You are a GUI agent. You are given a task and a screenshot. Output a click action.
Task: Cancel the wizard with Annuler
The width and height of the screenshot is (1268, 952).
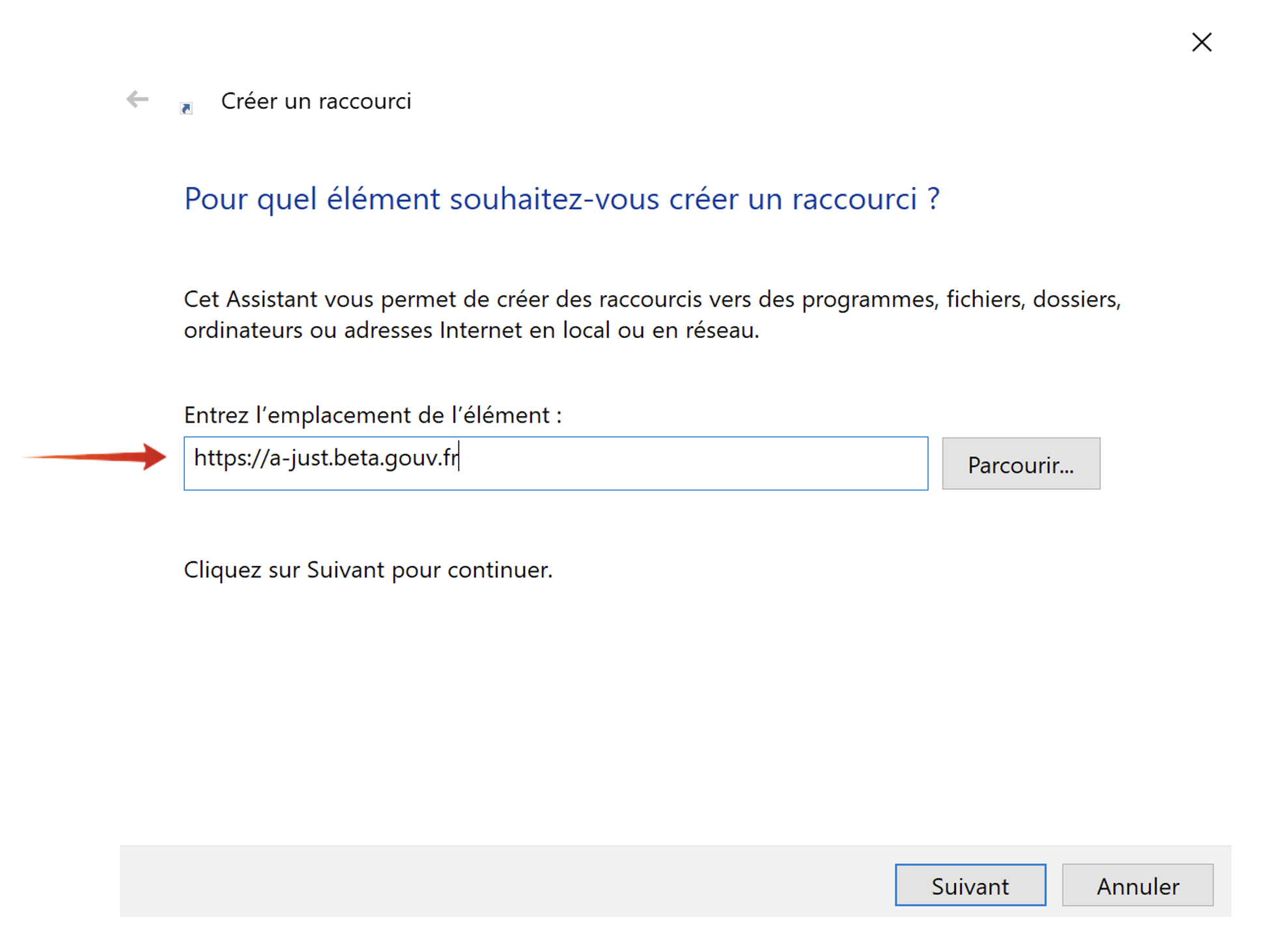coord(1137,885)
